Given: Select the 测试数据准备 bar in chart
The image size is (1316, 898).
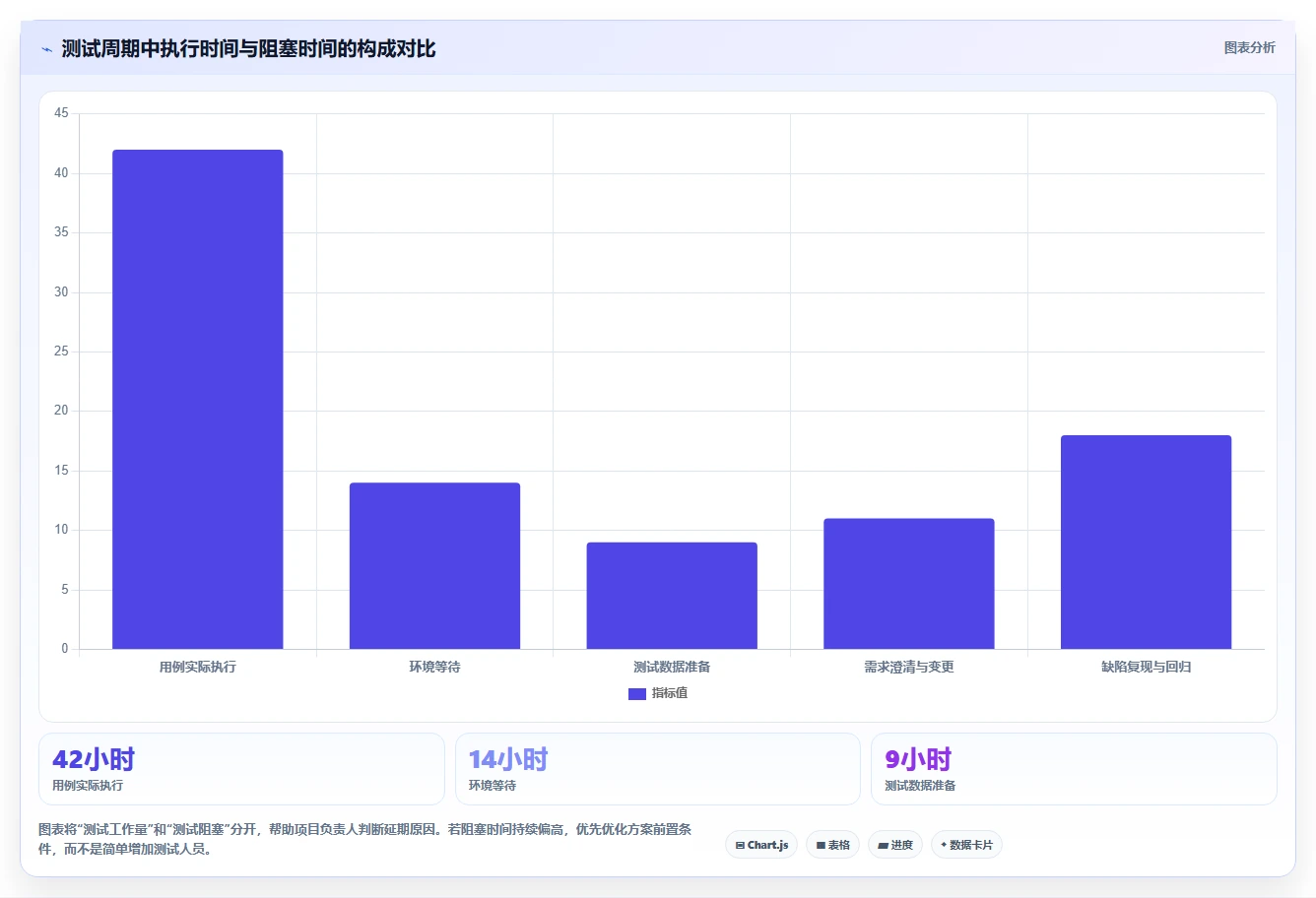Looking at the screenshot, I should [672, 595].
